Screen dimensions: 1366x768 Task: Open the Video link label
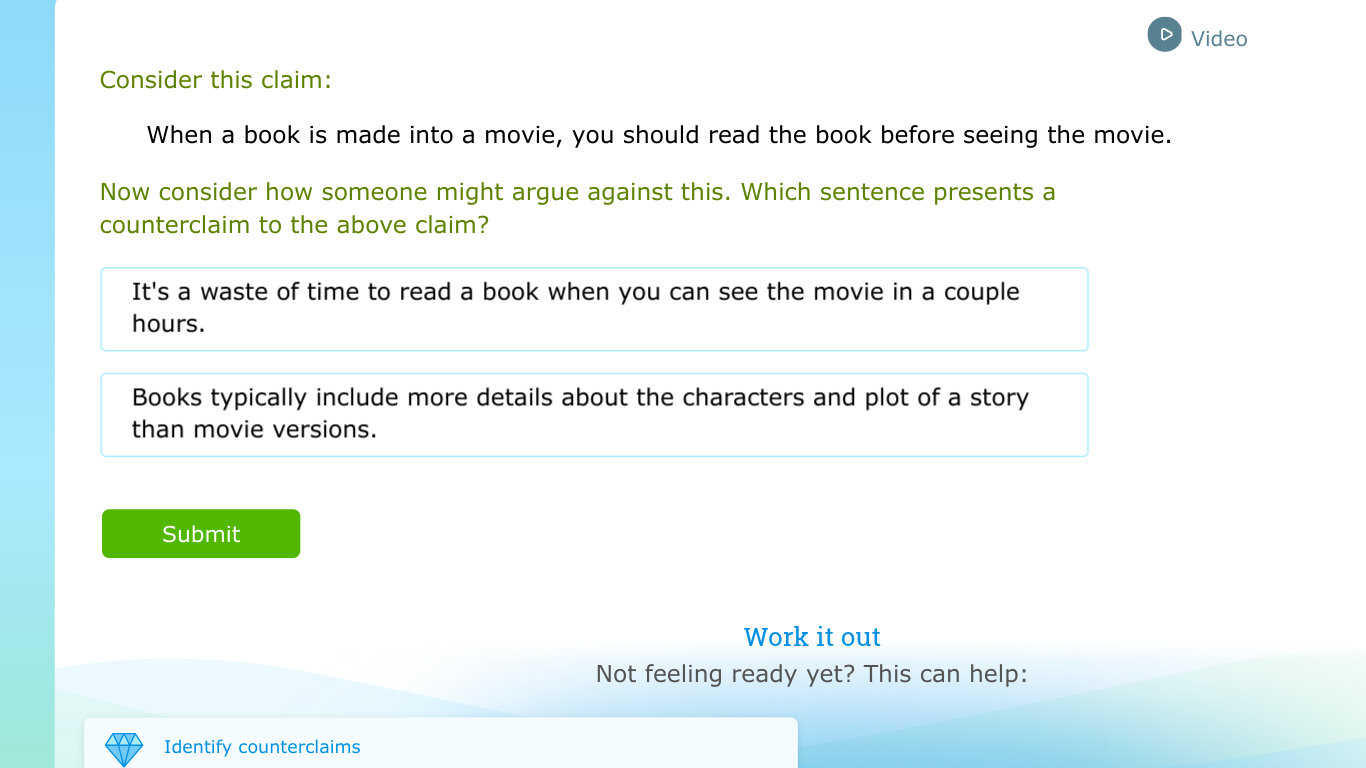click(x=1218, y=39)
